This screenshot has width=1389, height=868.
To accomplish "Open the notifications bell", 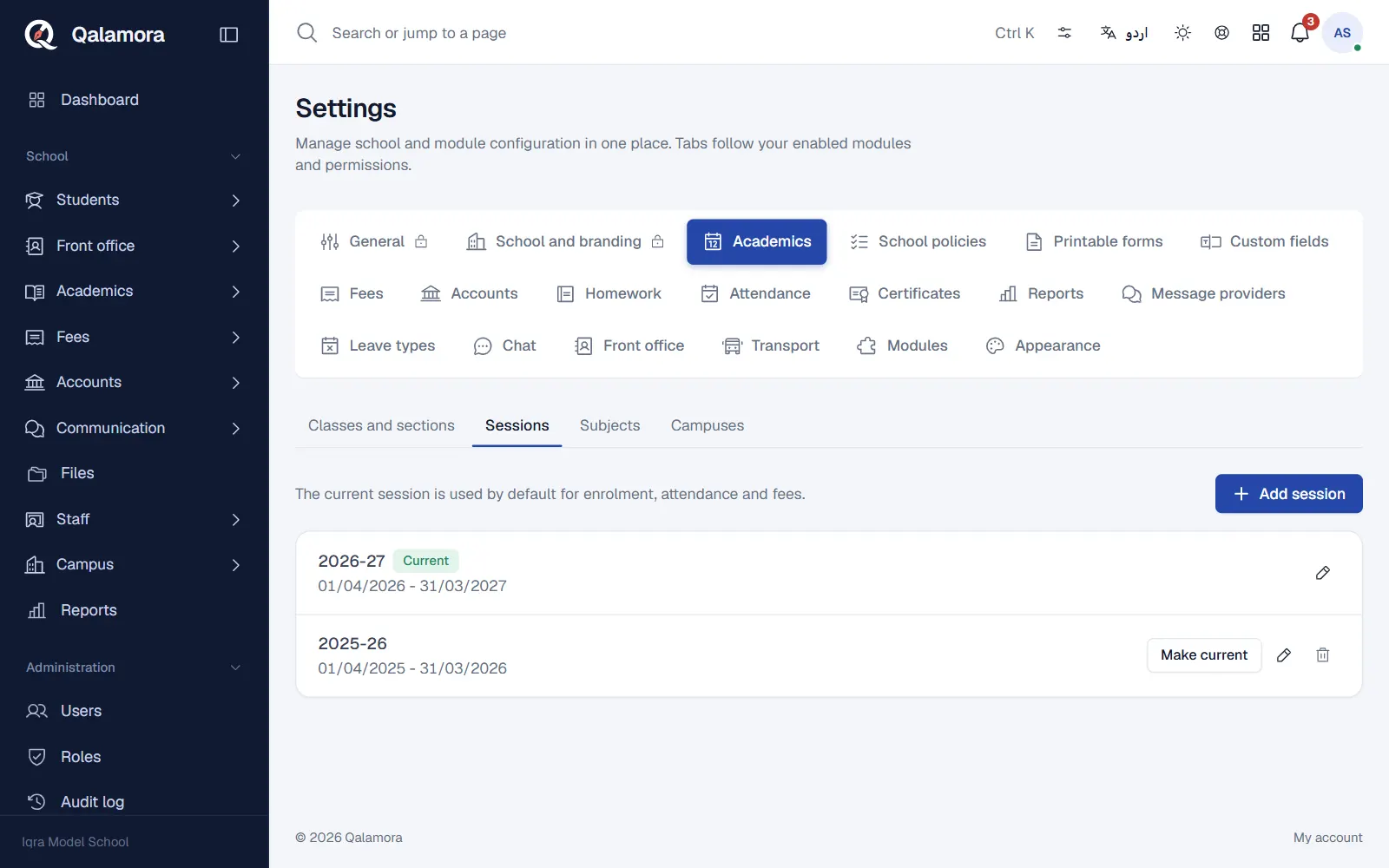I will click(1300, 33).
